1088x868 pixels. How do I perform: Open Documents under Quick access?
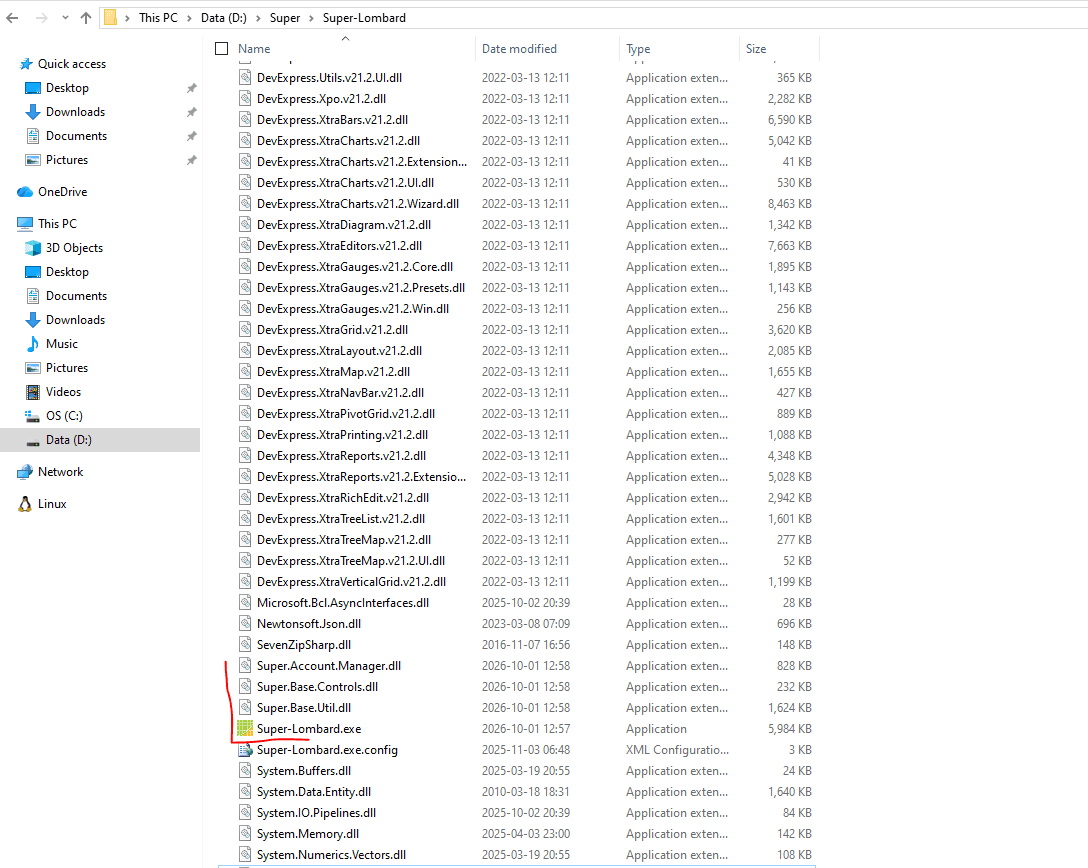point(76,136)
